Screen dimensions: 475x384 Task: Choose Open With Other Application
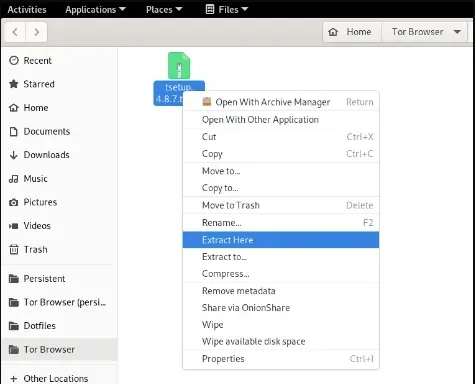pyautogui.click(x=281, y=120)
